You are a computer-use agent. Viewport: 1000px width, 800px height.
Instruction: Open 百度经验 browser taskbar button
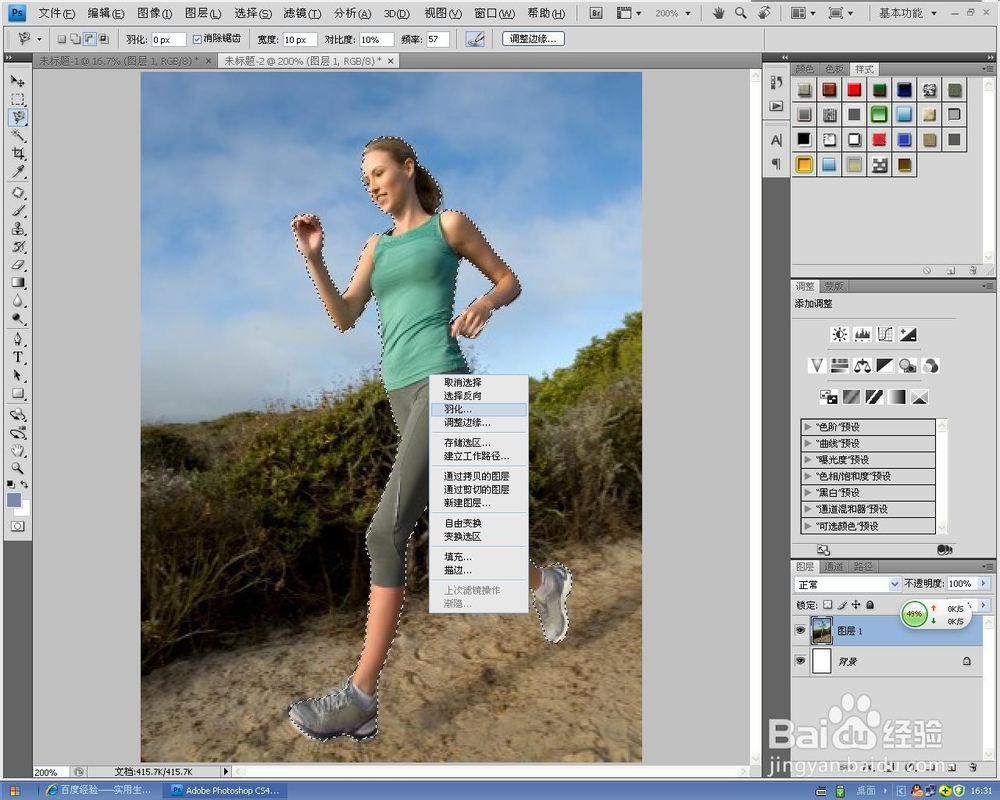pos(99,790)
